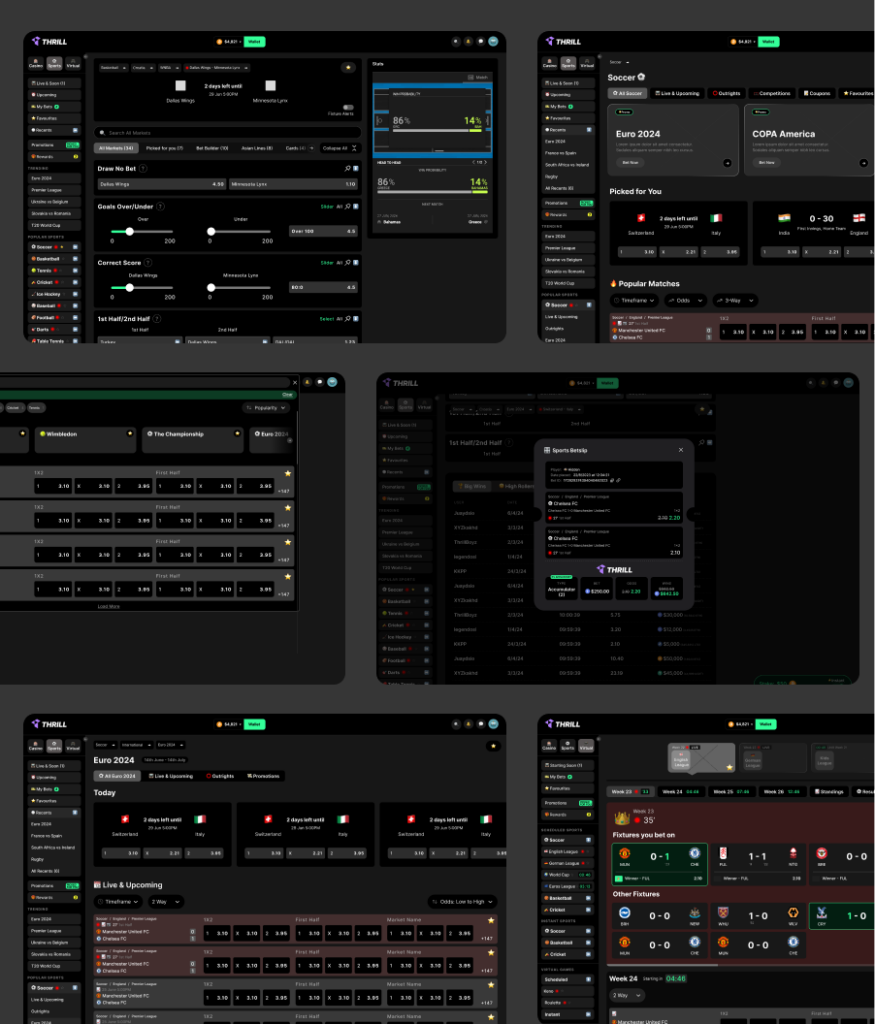
Task: Select the Over 100 odds at 4.5
Action: click(x=323, y=231)
